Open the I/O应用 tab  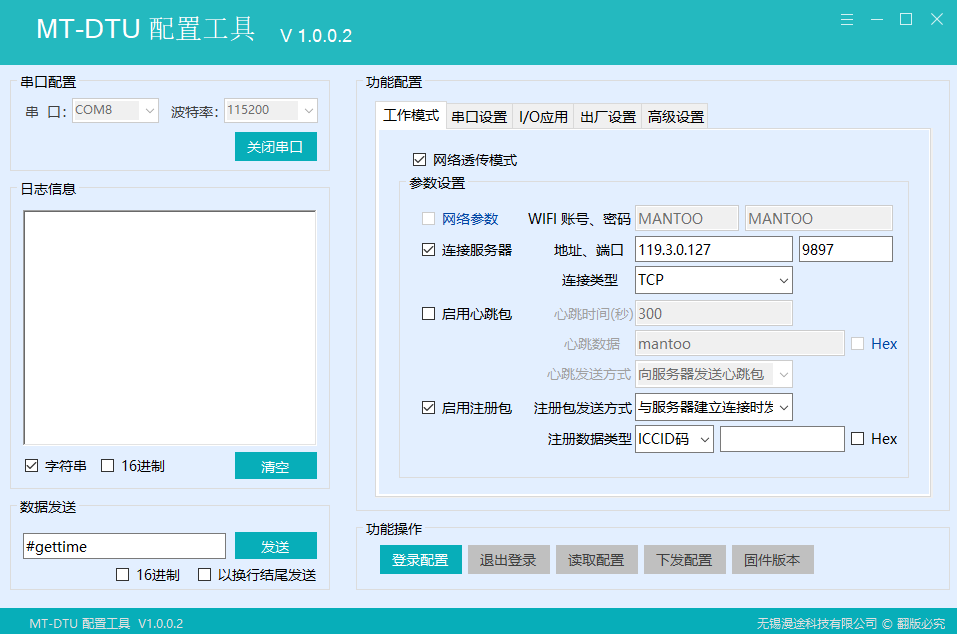pos(543,117)
